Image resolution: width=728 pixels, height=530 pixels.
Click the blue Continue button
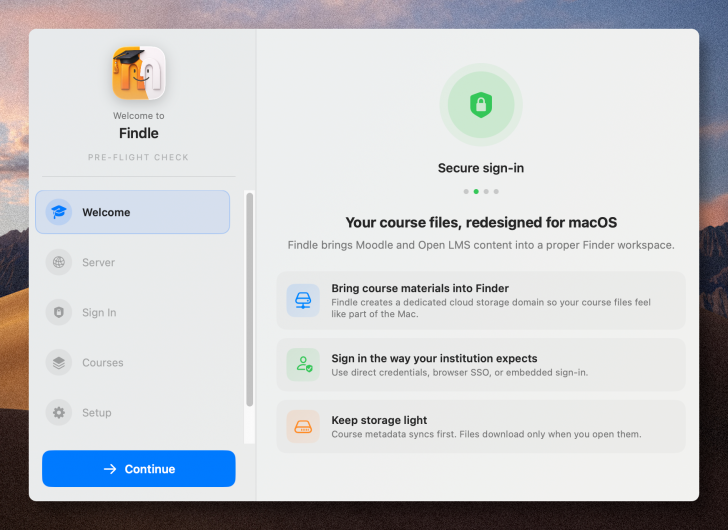click(139, 469)
